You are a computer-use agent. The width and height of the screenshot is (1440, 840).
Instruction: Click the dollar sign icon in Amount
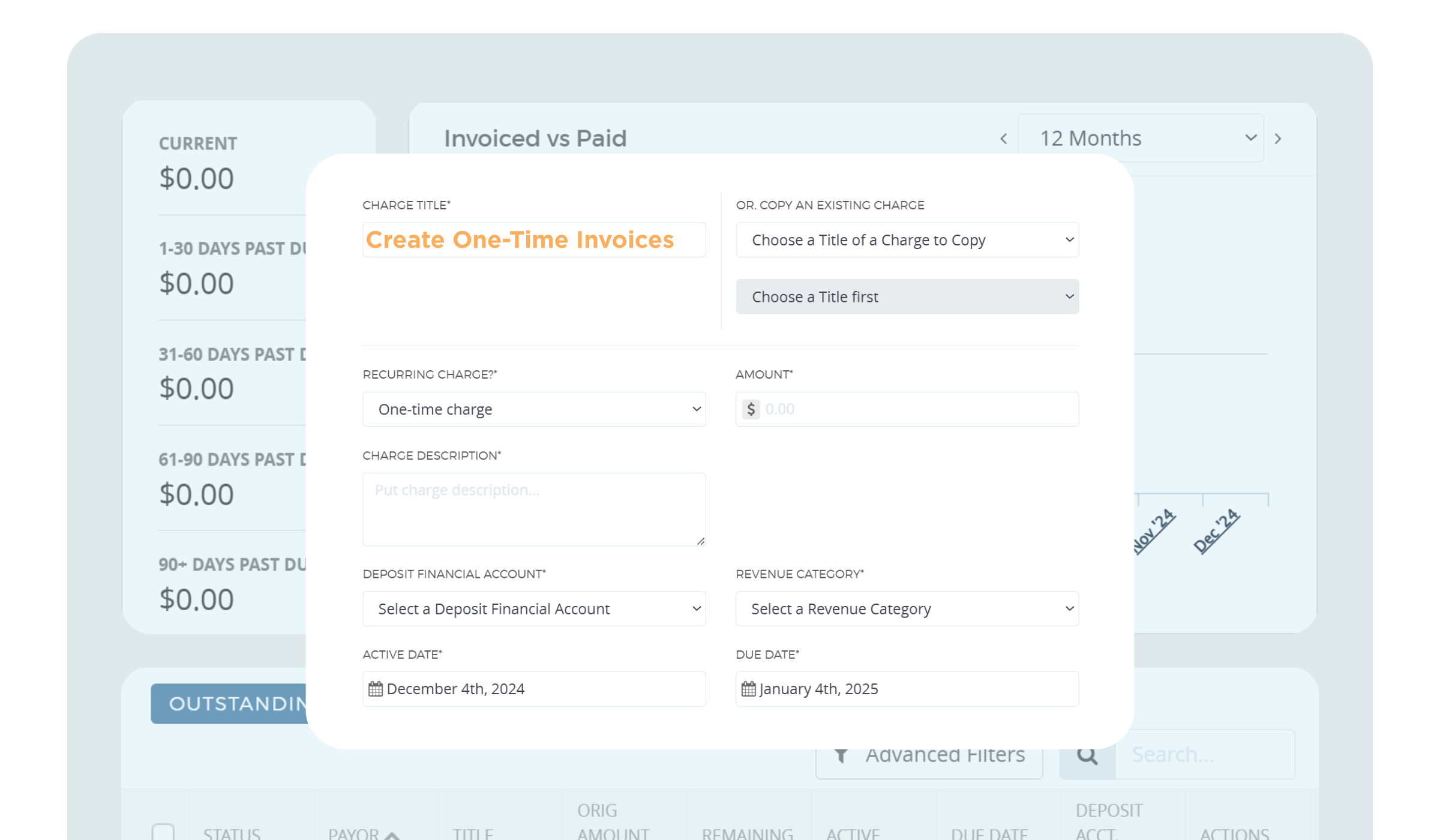coord(751,409)
